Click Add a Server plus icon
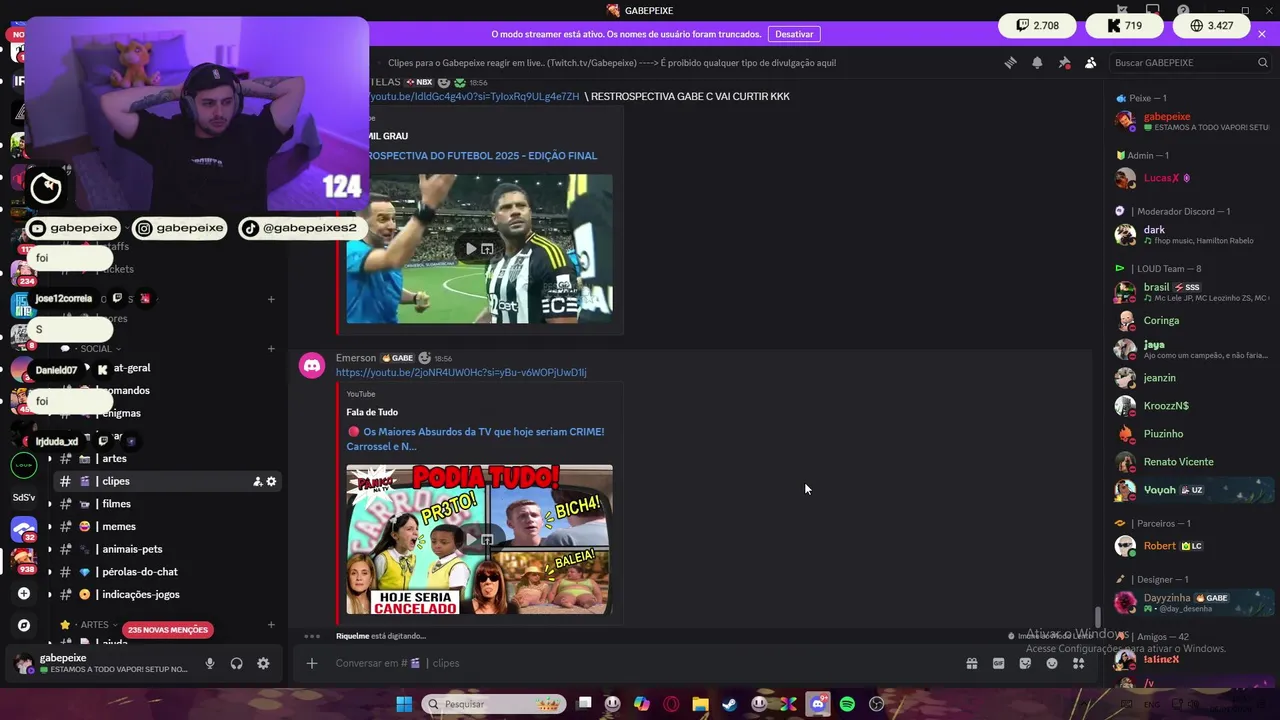 coord(24,593)
